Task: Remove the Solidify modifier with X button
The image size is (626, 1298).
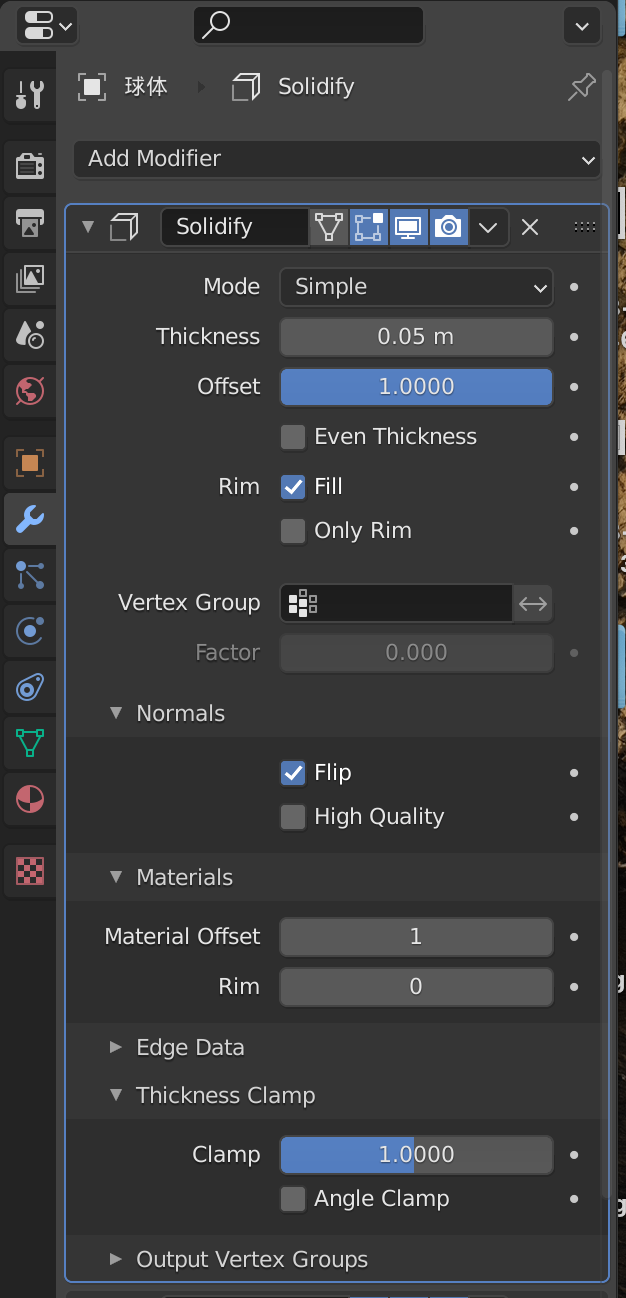Action: pos(530,227)
